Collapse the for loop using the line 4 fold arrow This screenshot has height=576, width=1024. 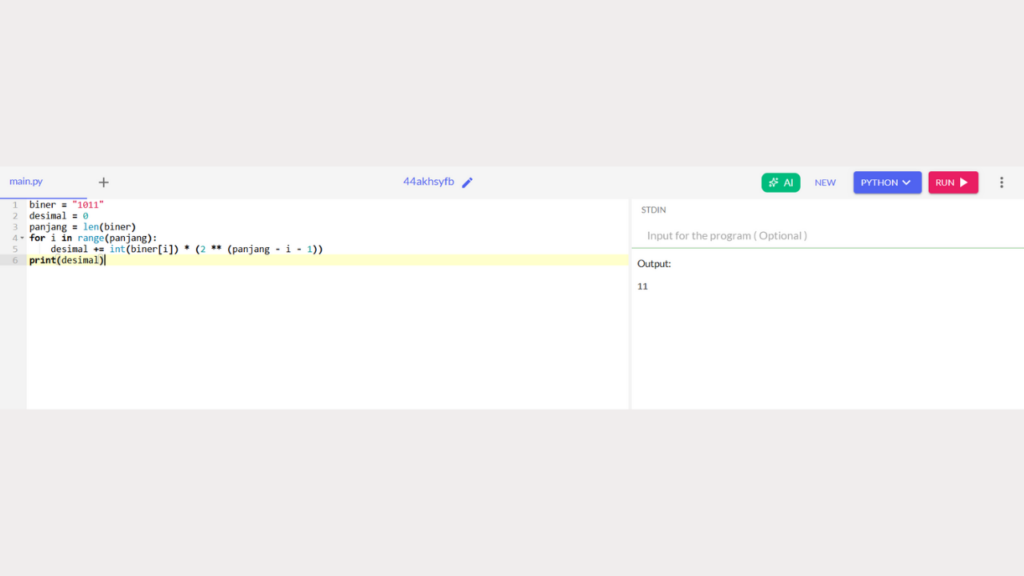pyautogui.click(x=22, y=238)
